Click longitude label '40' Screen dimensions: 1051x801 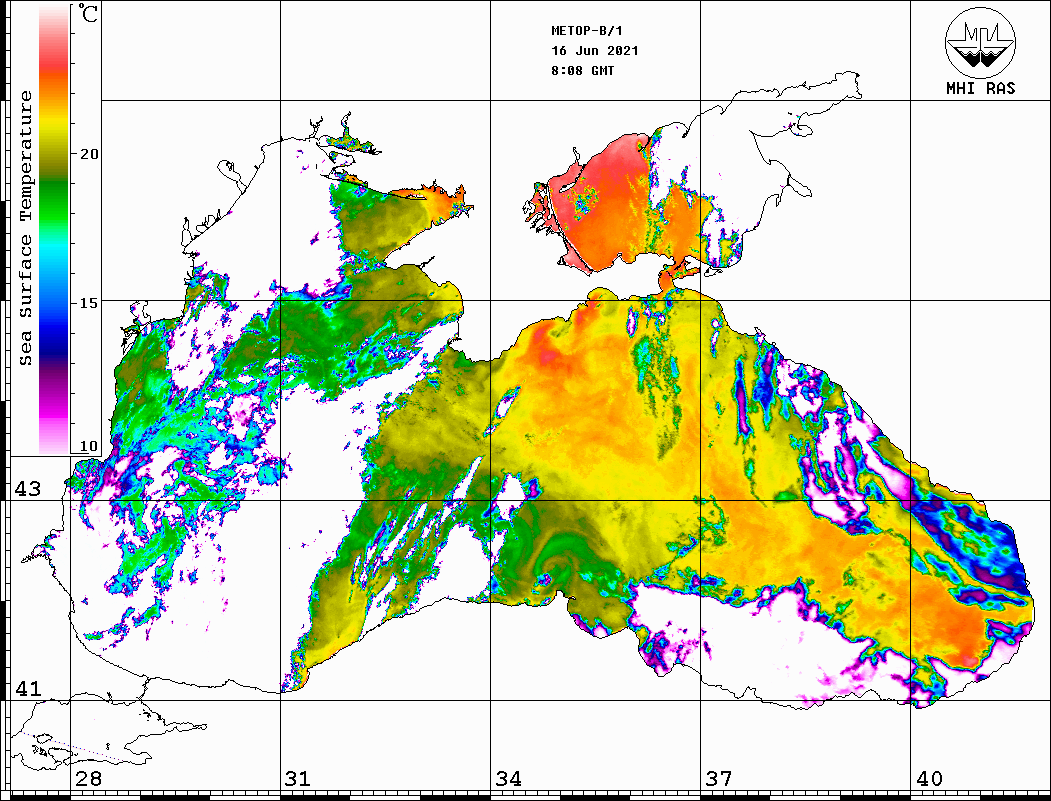tap(929, 778)
